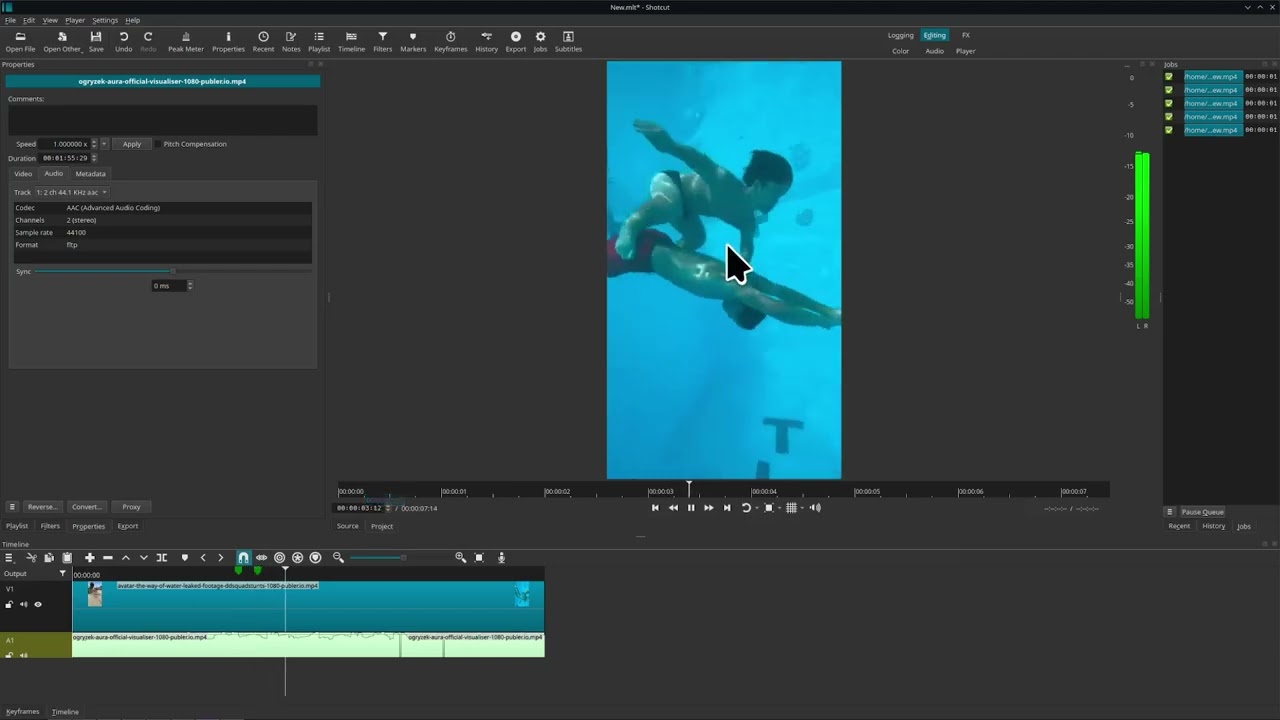Pause playback in the player
The width and height of the screenshot is (1280, 720).
690,508
